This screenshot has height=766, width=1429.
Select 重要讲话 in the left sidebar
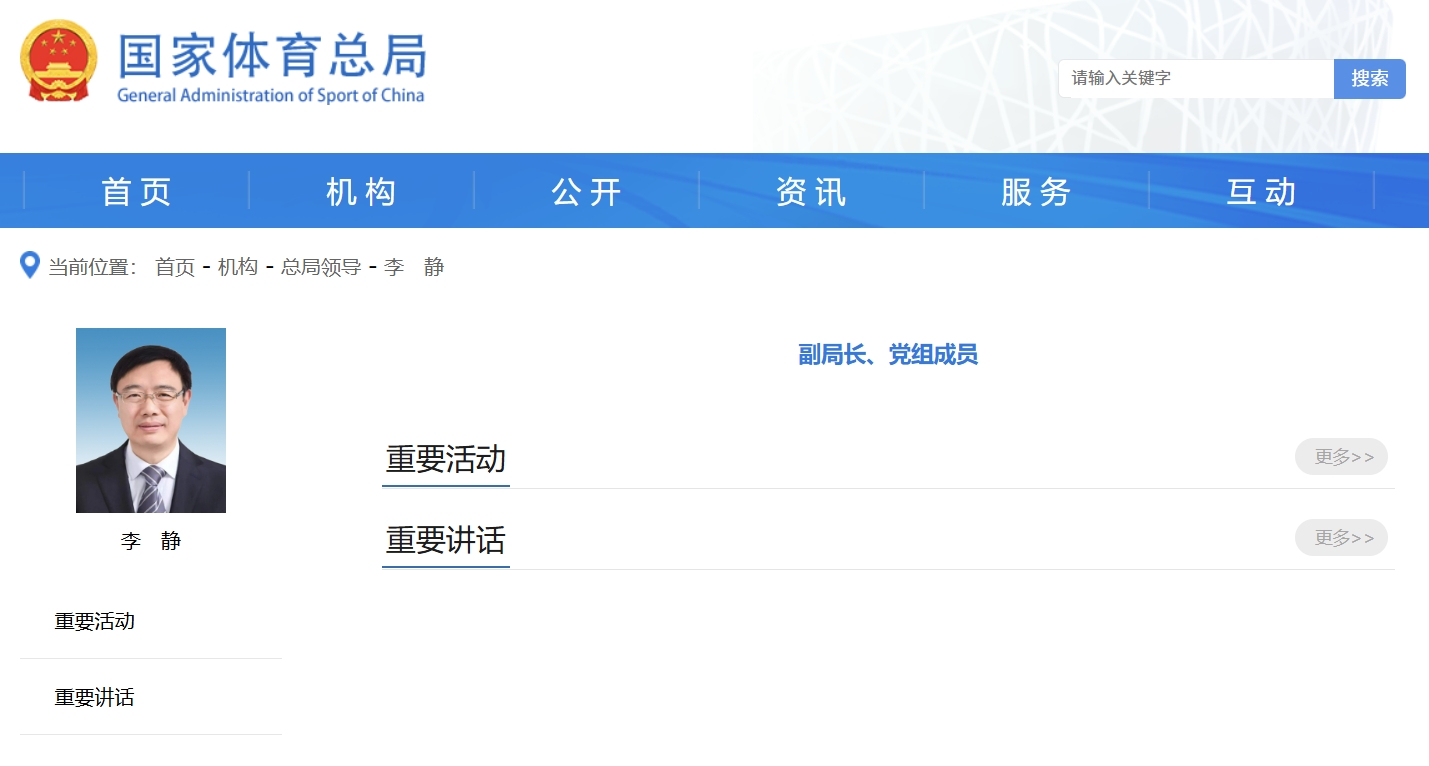coord(95,697)
